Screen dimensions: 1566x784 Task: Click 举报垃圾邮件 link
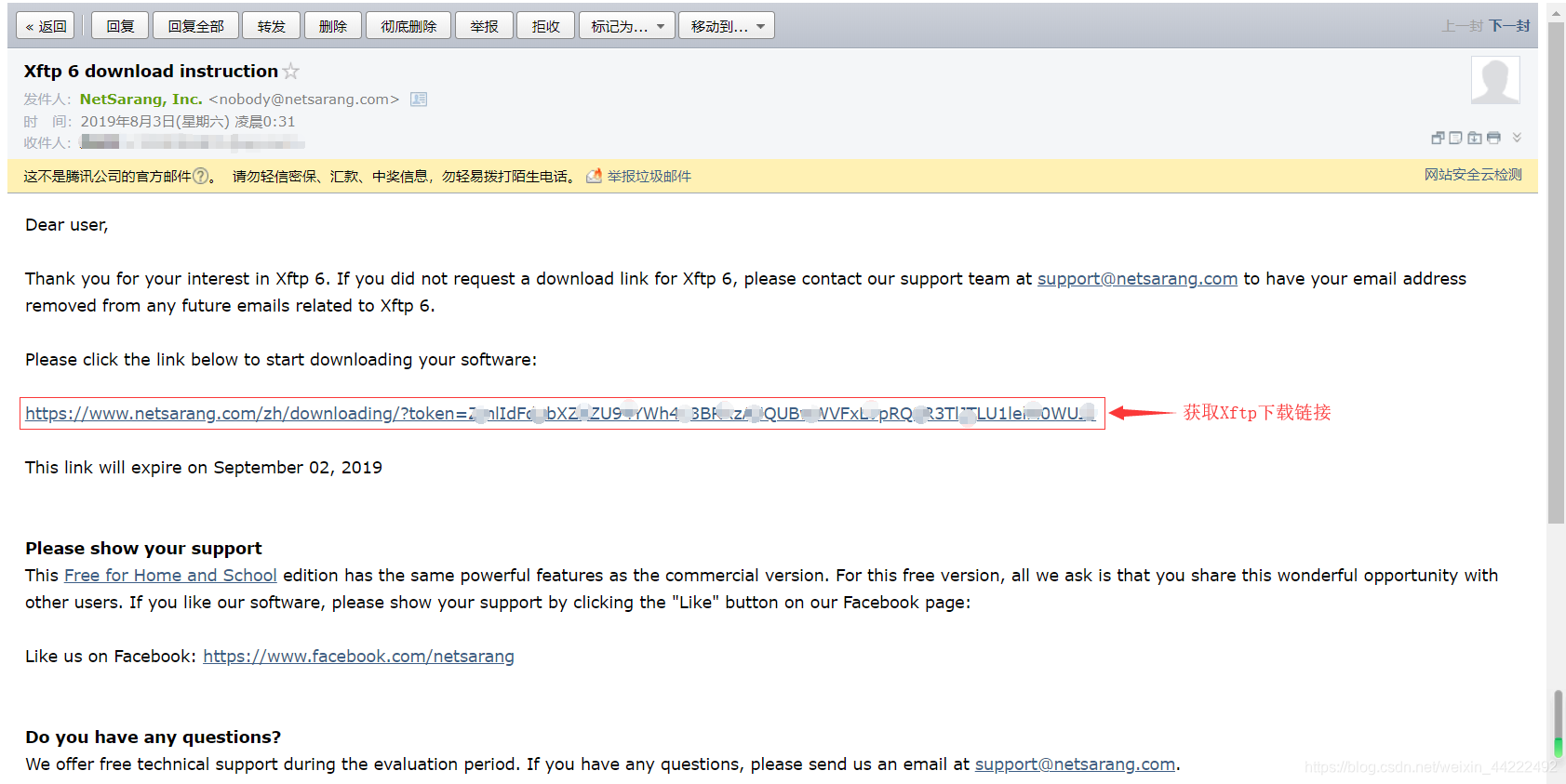point(649,176)
